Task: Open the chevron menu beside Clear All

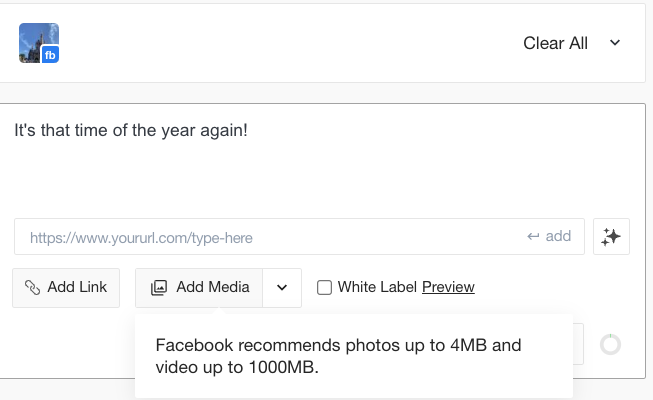Action: [615, 42]
